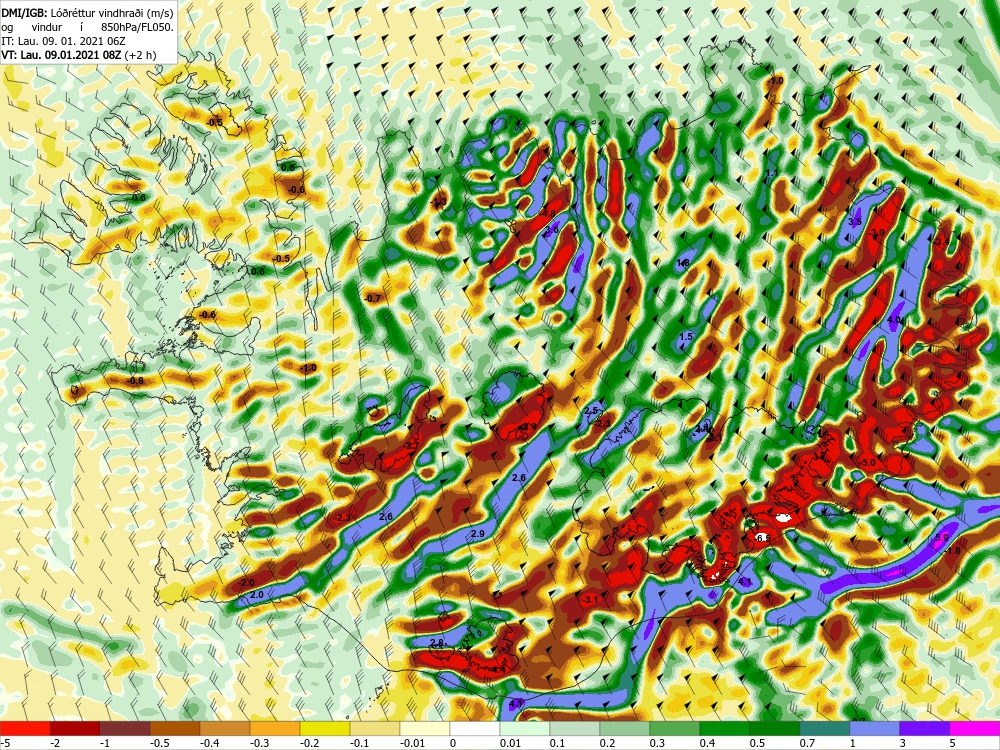Select the '2.0' value on the blue band
The width and height of the screenshot is (1000, 750).
click(256, 594)
